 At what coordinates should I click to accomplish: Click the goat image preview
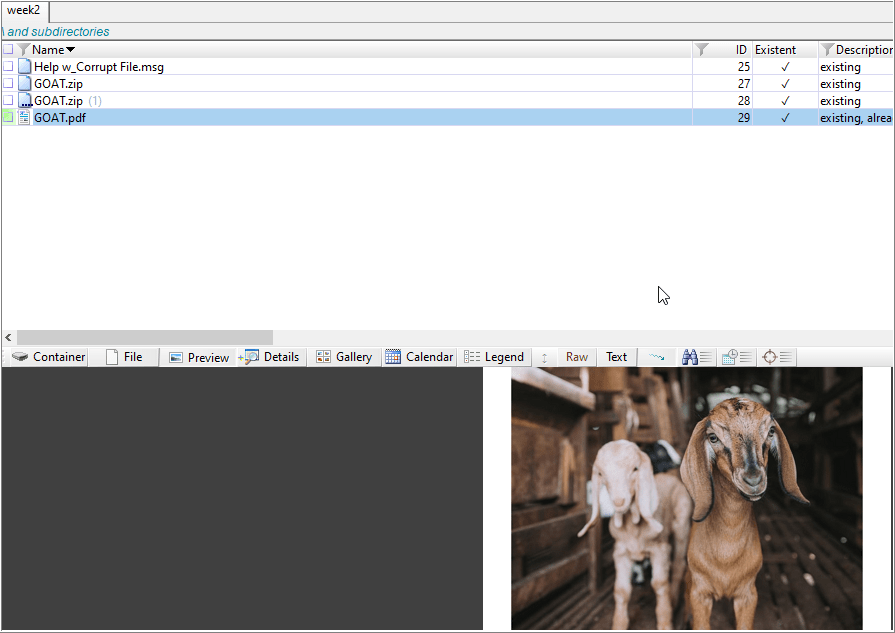(x=686, y=498)
